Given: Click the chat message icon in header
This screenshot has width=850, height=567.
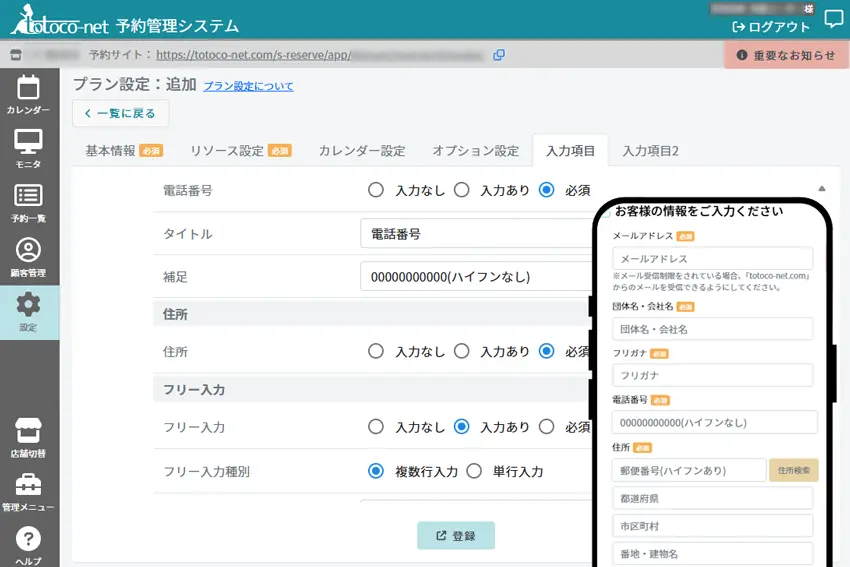Looking at the screenshot, I should point(833,19).
